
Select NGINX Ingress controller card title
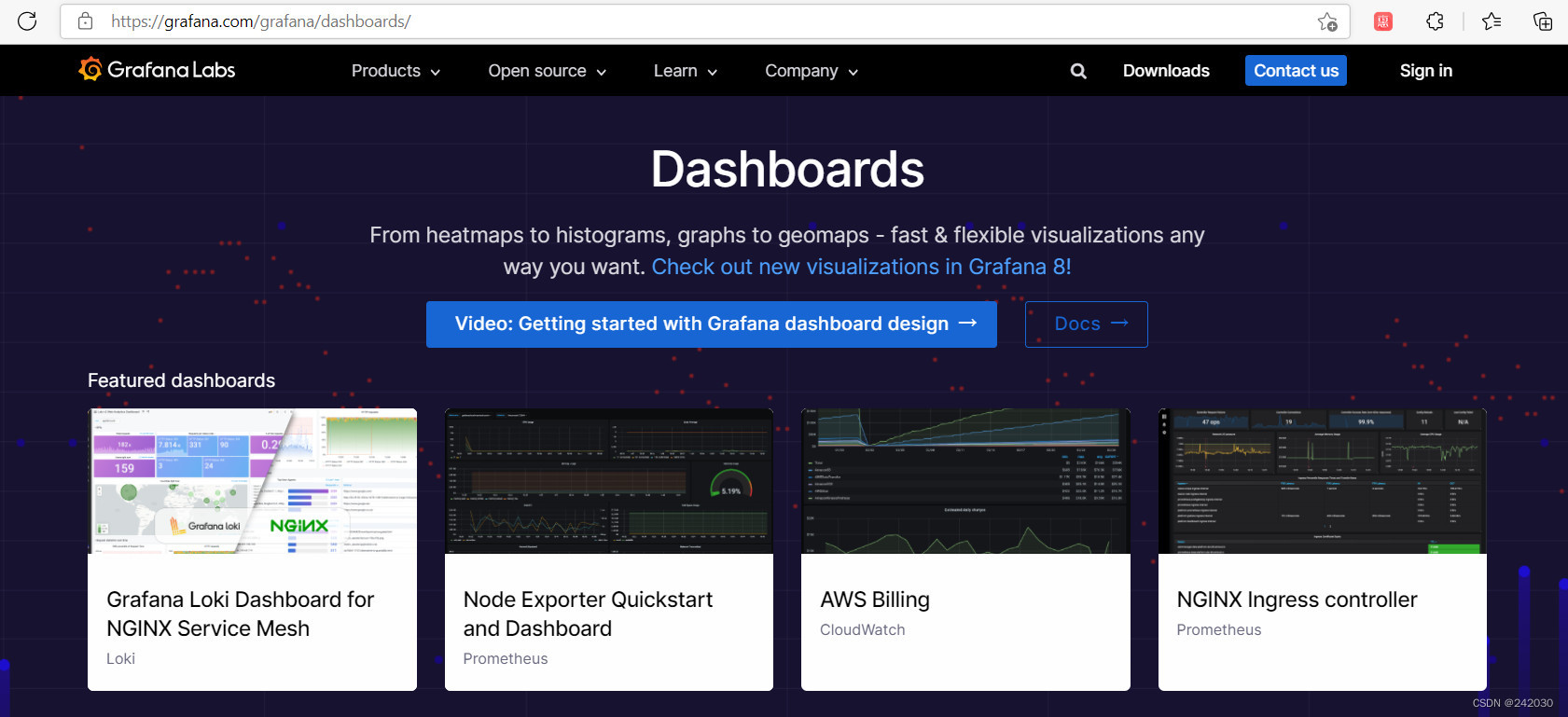(1297, 600)
